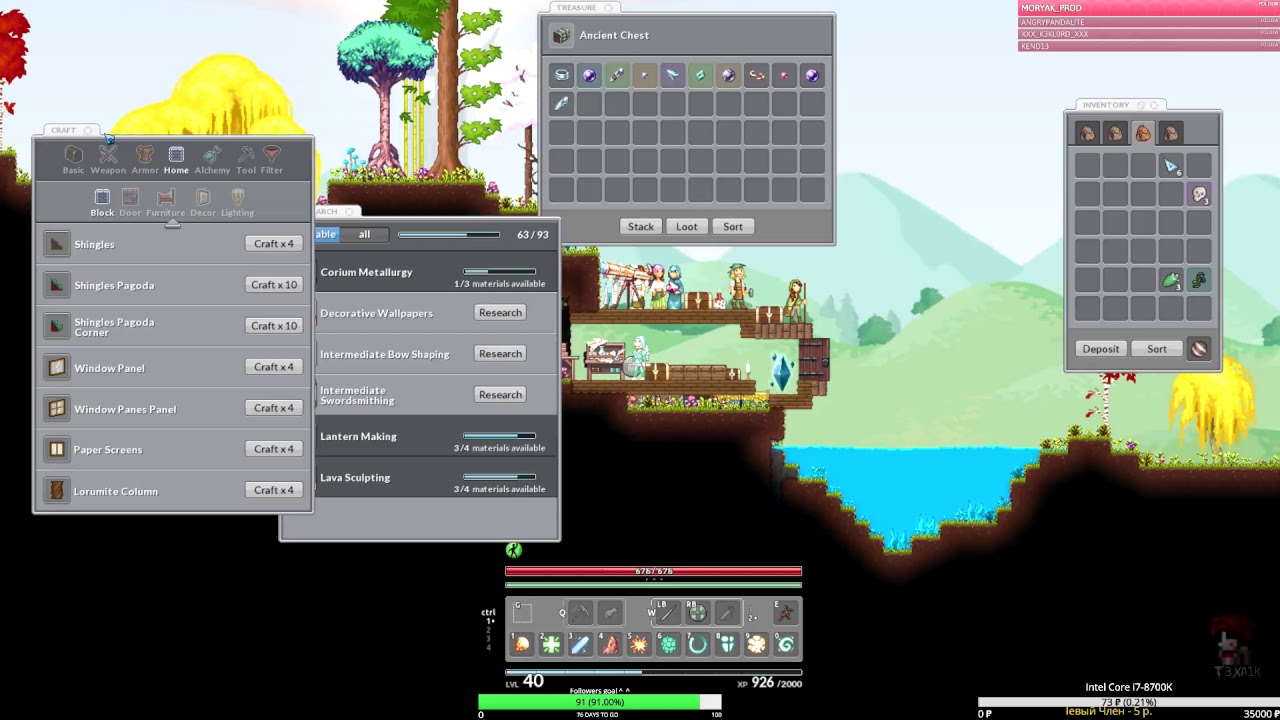Use the green spiral skill in slot 0
1280x720 pixels.
click(786, 645)
